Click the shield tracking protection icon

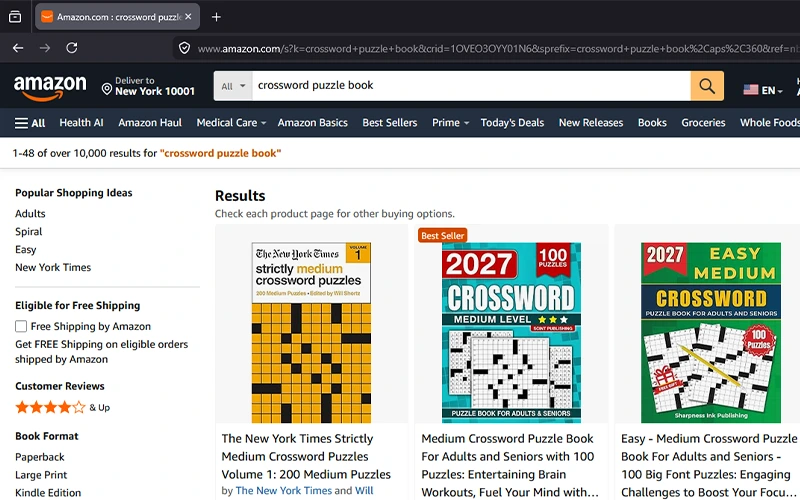tap(184, 48)
